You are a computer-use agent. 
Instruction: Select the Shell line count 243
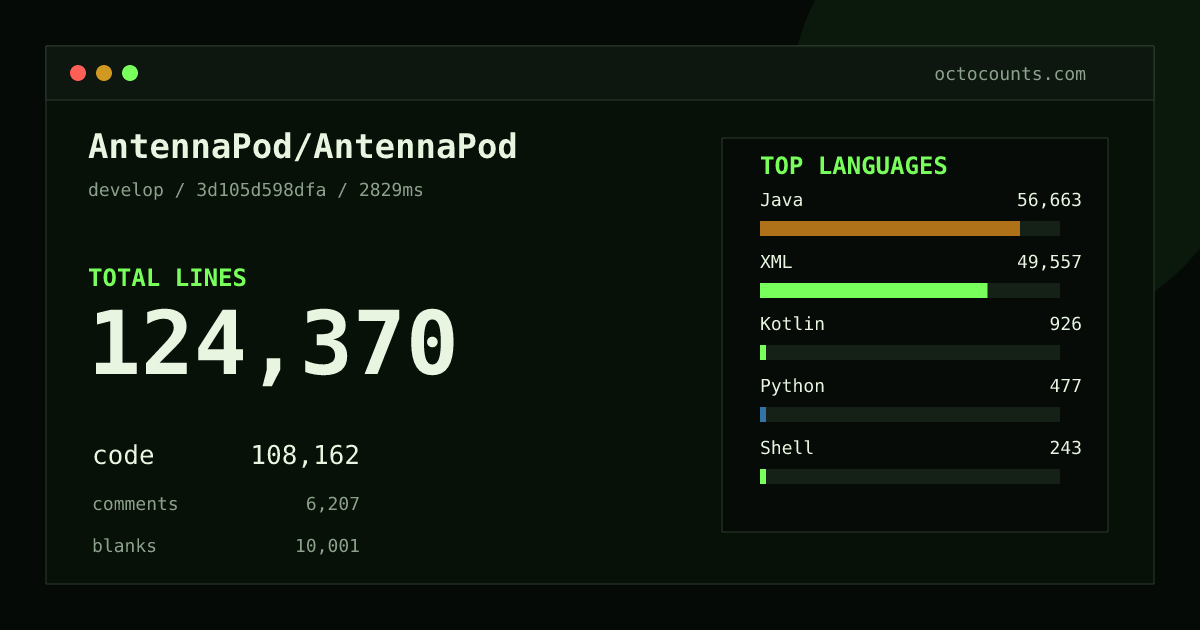click(1065, 448)
